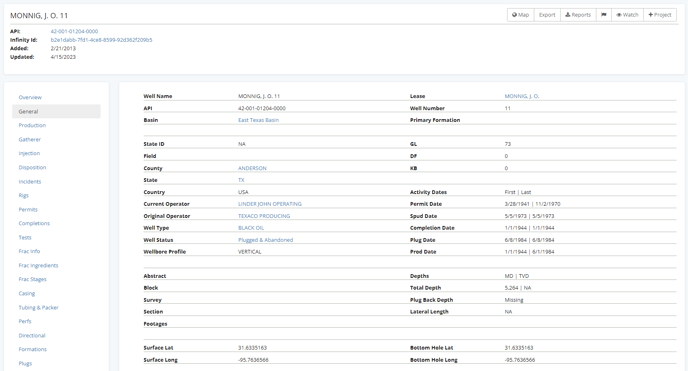
Task: Open Injection section in sidebar
Action: point(29,153)
